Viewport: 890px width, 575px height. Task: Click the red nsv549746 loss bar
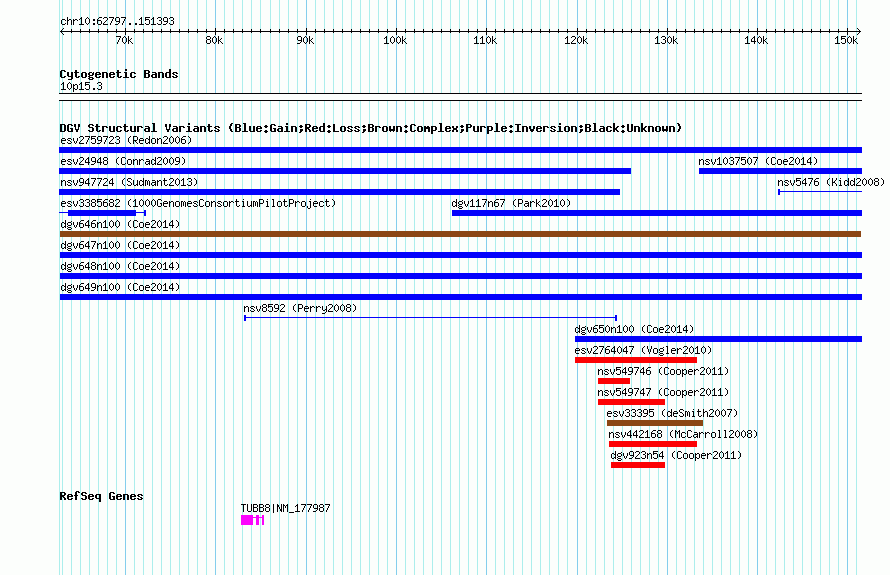click(614, 381)
